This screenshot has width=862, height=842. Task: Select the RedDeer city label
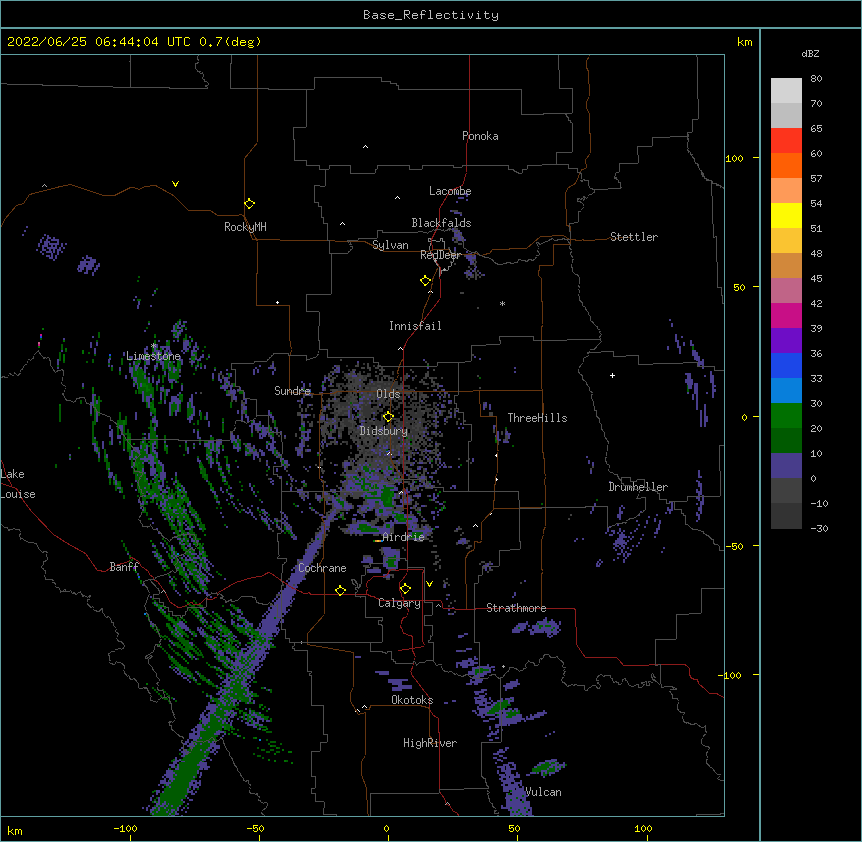(440, 255)
